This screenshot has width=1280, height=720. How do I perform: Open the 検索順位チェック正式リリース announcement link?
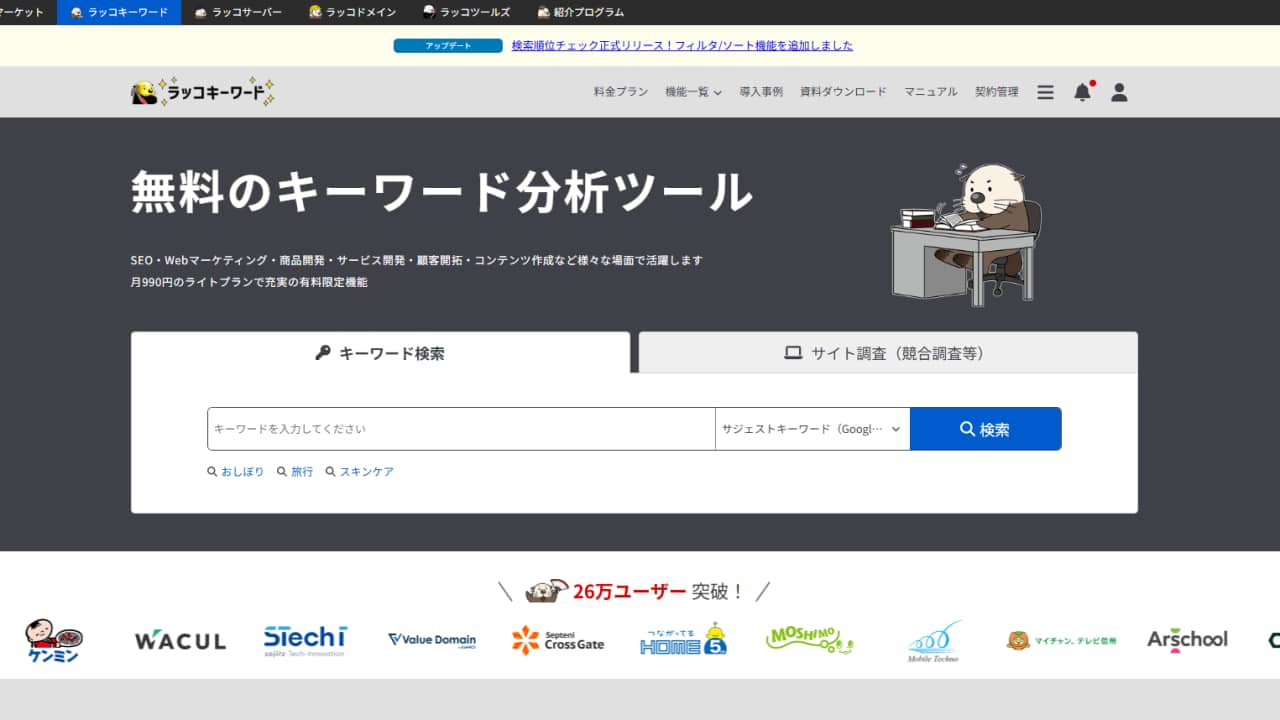682,46
